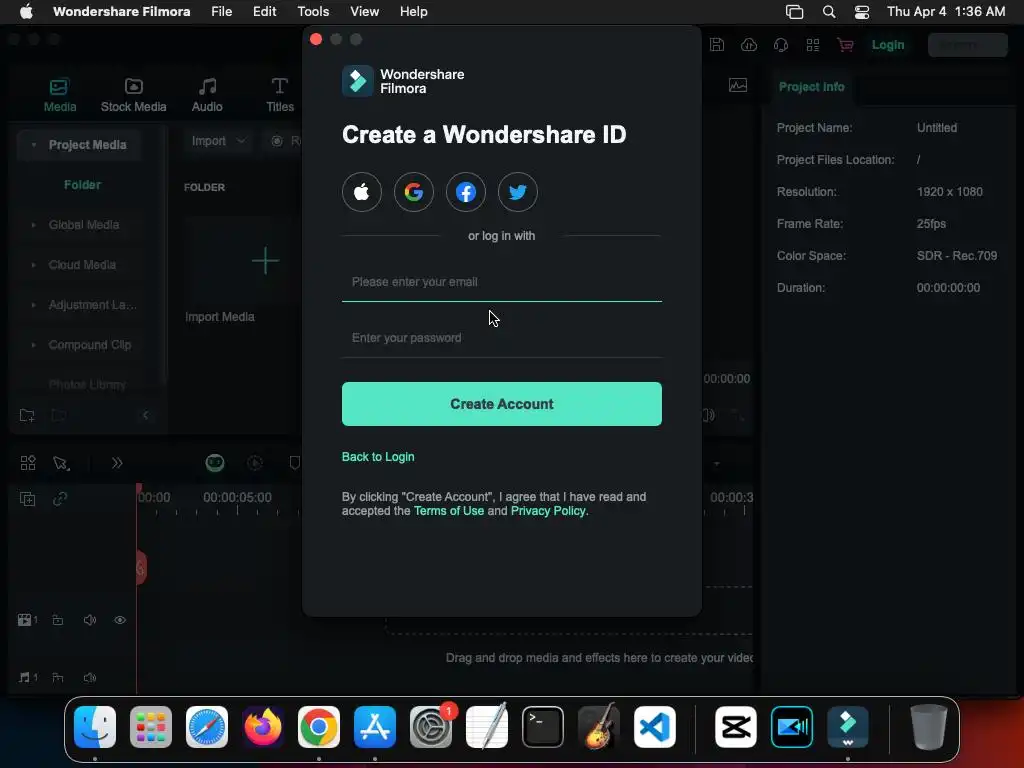Click the save project floppy icon
The width and height of the screenshot is (1024, 768).
(717, 44)
